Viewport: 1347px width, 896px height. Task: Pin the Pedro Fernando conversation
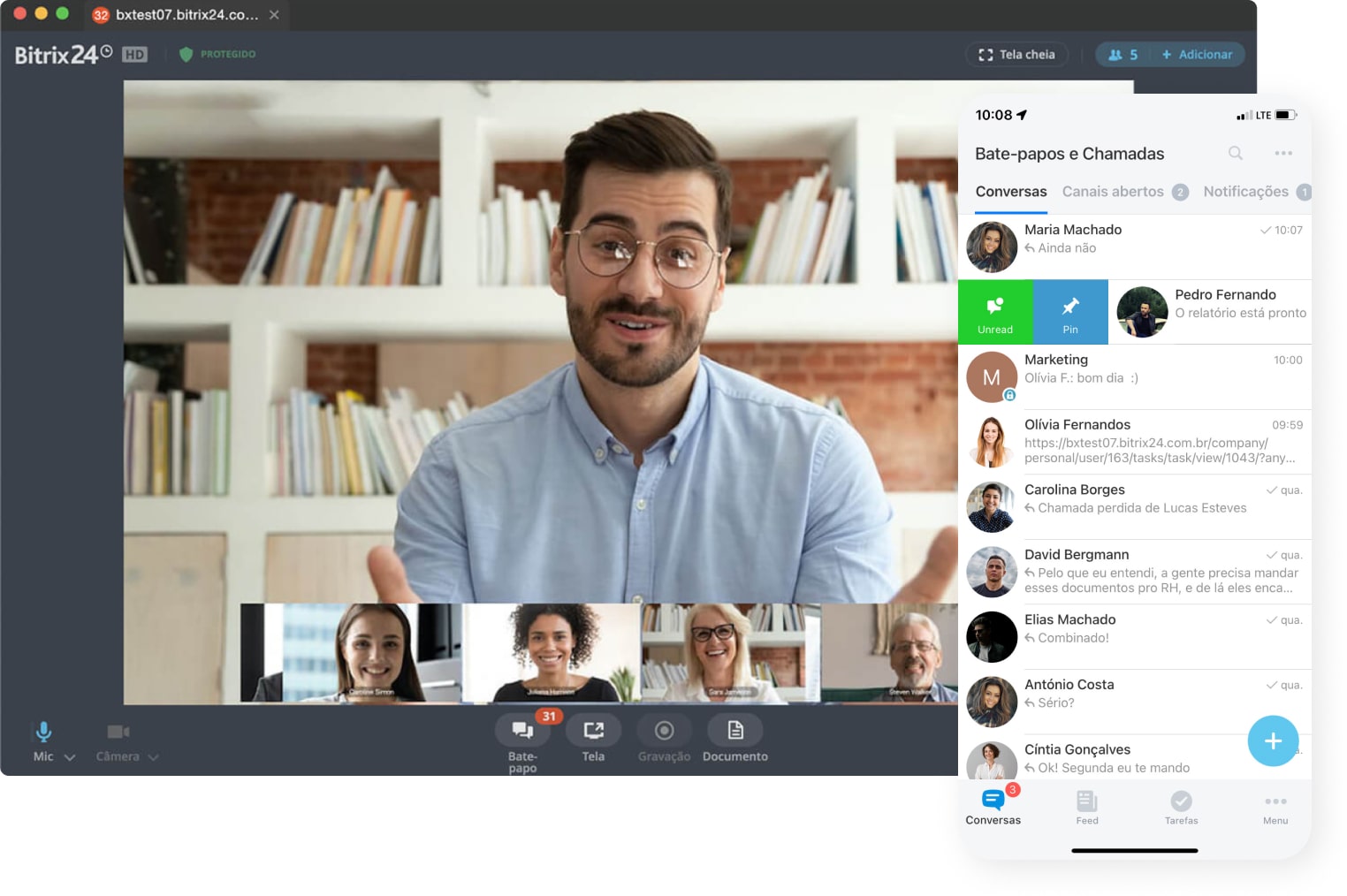pyautogui.click(x=1070, y=312)
